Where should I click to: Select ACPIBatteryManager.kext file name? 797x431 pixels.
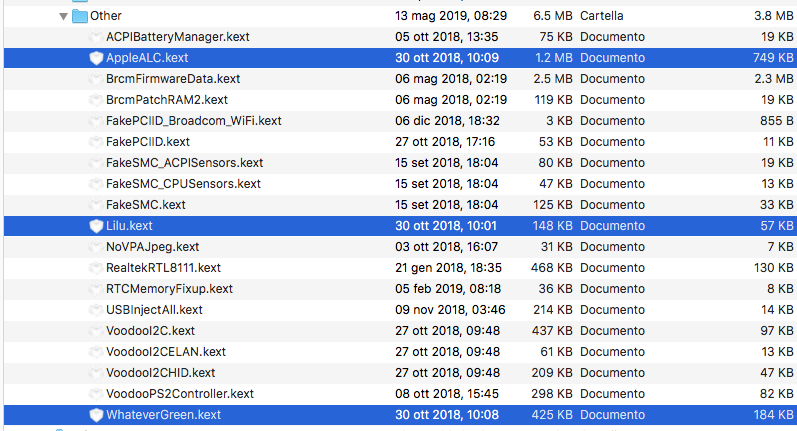(177, 37)
